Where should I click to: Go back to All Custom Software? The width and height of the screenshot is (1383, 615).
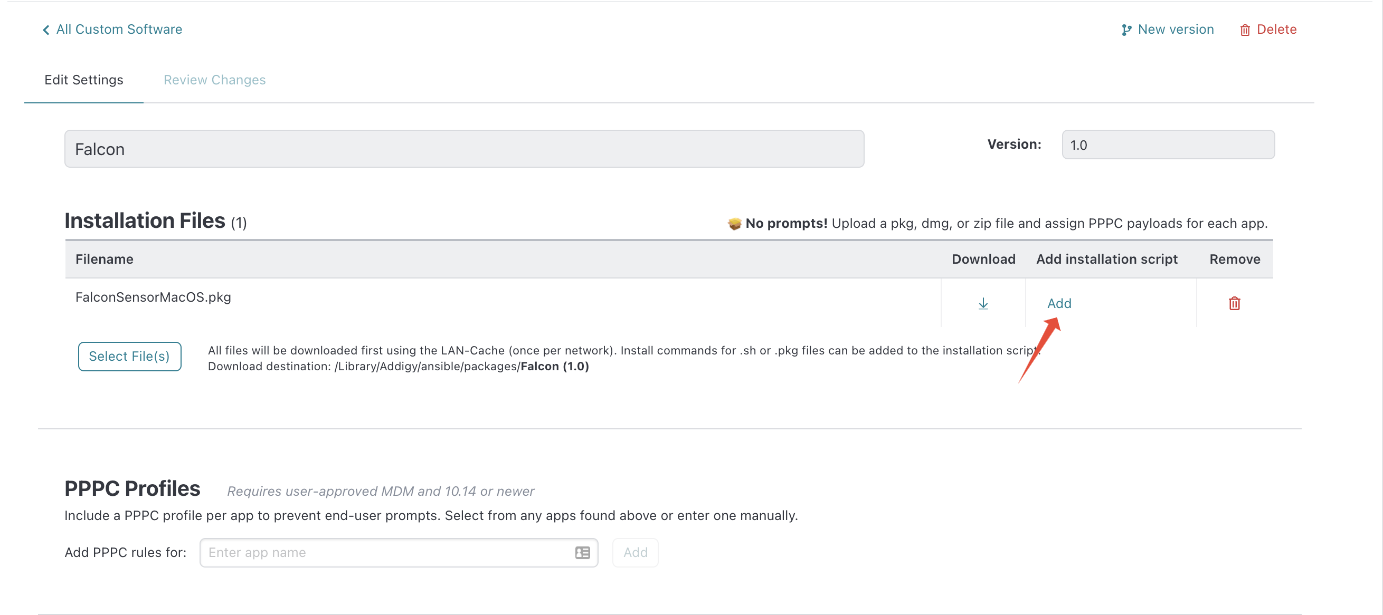tap(112, 30)
